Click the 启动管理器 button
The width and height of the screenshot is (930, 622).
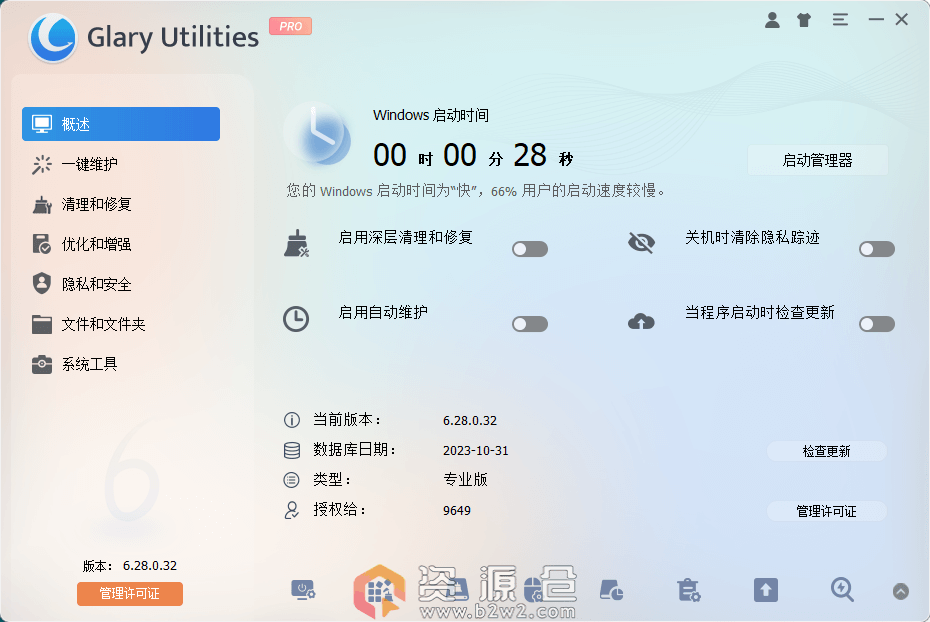pyautogui.click(x=817, y=160)
